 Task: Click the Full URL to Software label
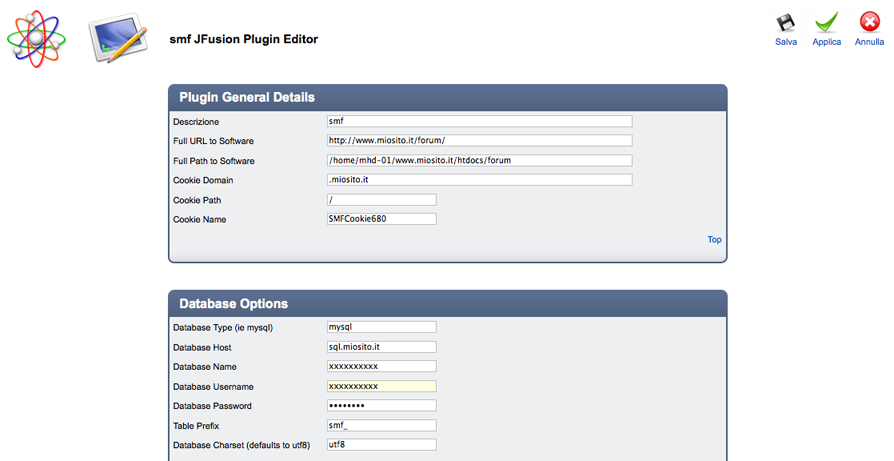213,141
